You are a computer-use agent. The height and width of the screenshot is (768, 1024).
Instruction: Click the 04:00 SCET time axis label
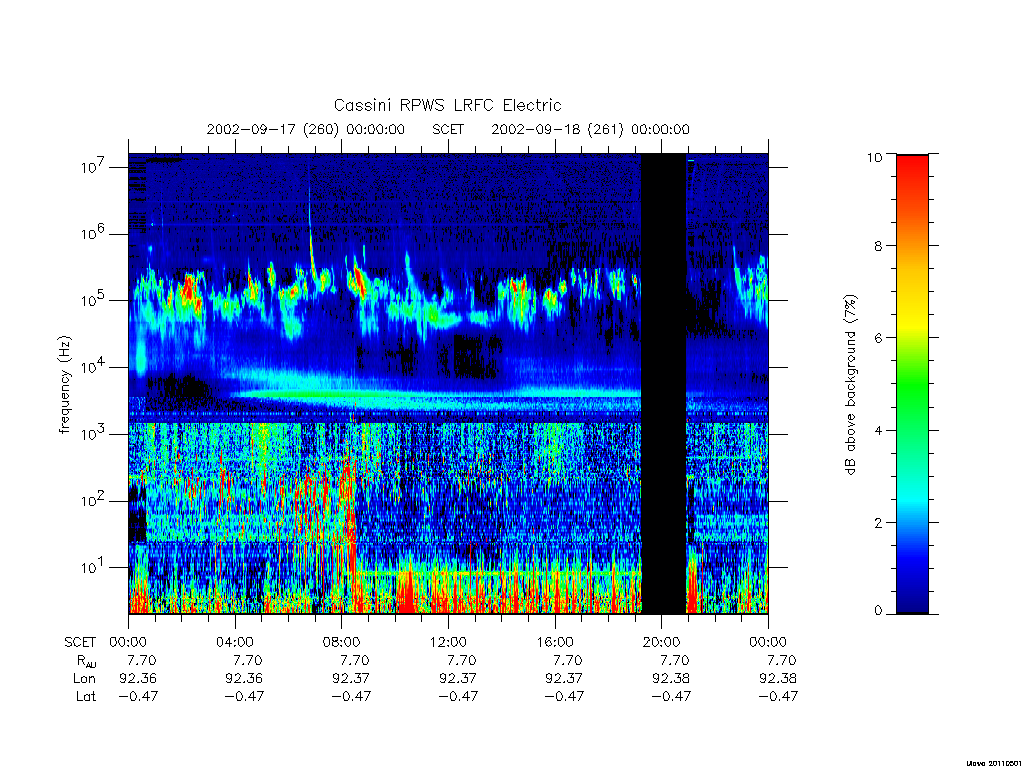[x=234, y=642]
